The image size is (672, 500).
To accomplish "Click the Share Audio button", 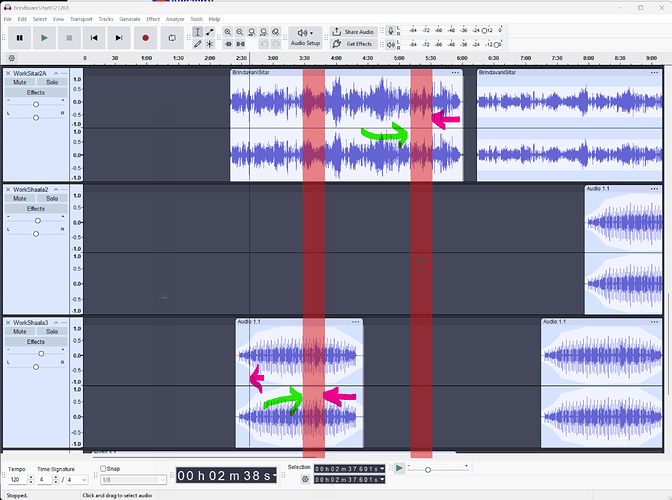I will (354, 32).
